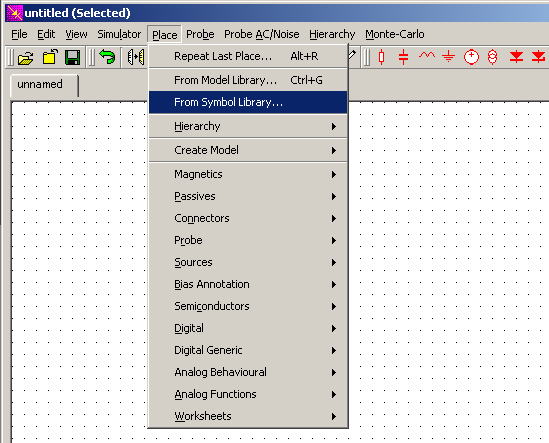
Task: Click the mirror/flip icon in the toolbar
Action: [135, 57]
